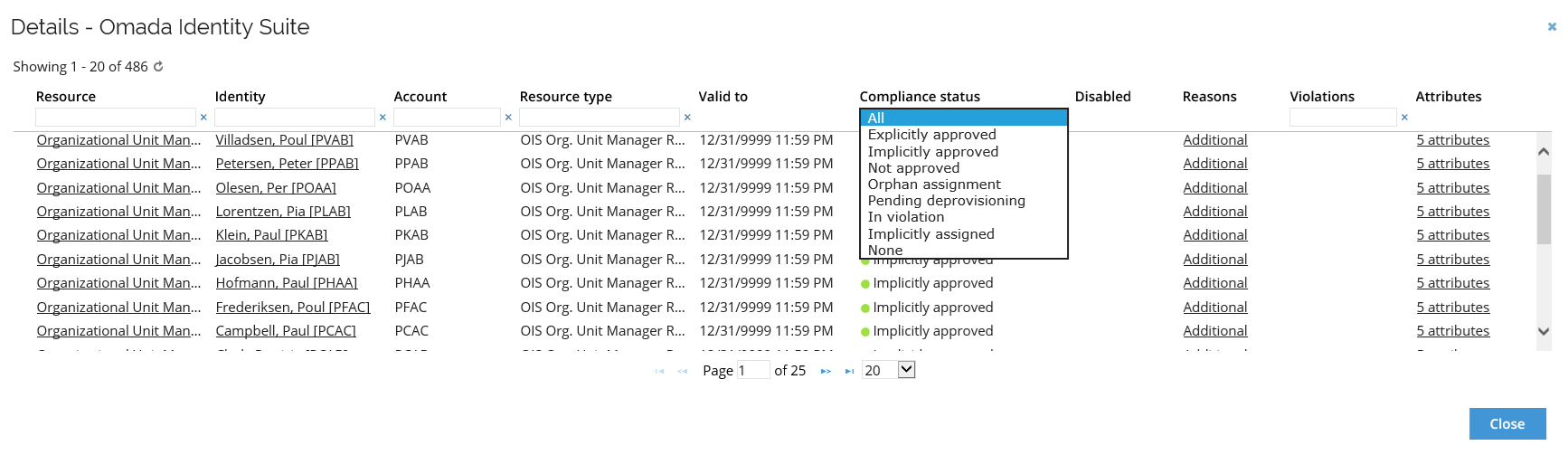This screenshot has height=455, width=1568.
Task: Clear the Identity filter field
Action: (383, 117)
